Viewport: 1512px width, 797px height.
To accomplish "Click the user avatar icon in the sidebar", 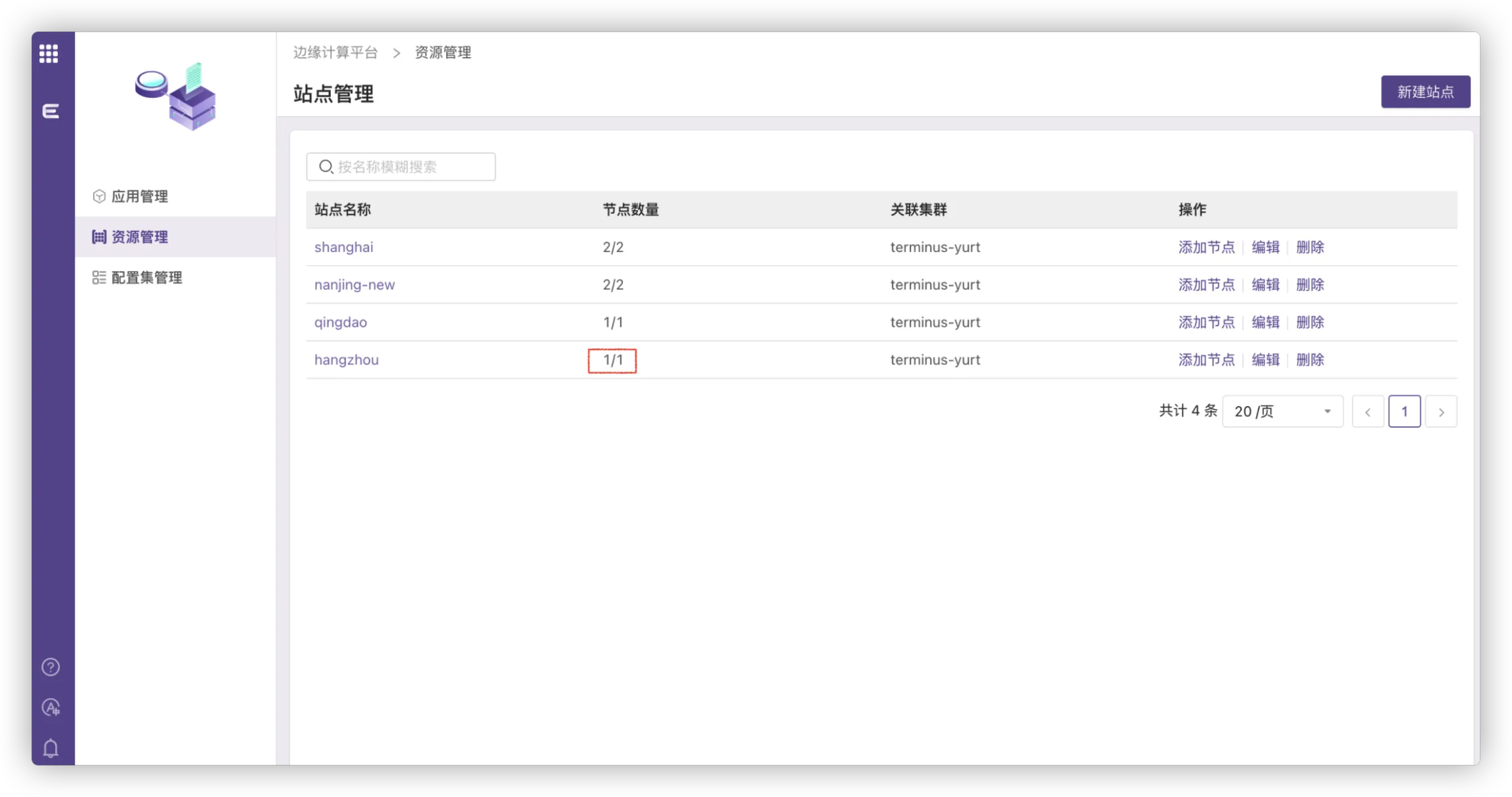I will coord(51,707).
